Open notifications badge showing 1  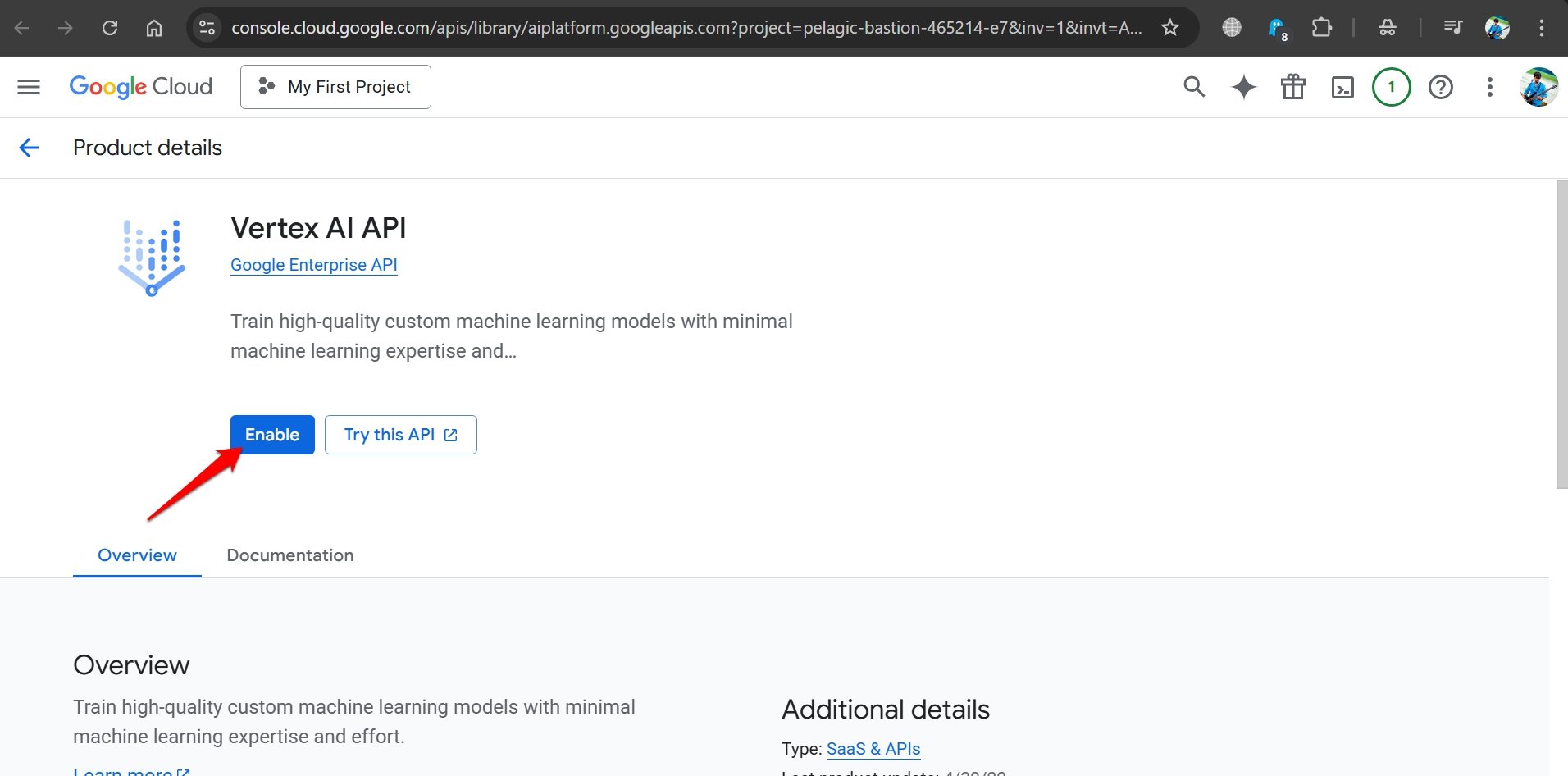pos(1391,87)
